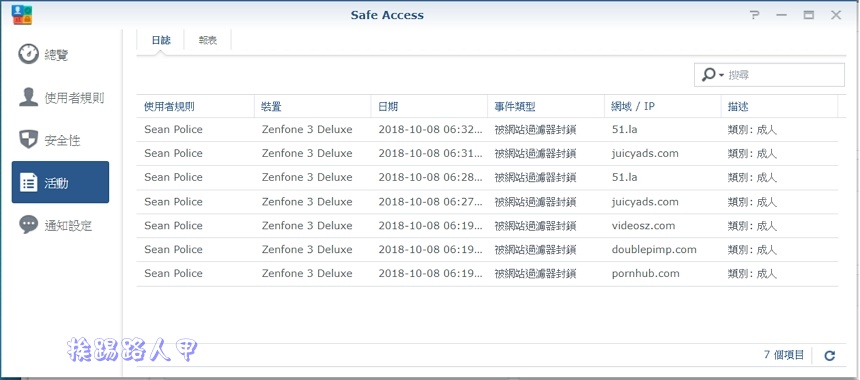Open the 安全性 shield icon

pos(29,140)
